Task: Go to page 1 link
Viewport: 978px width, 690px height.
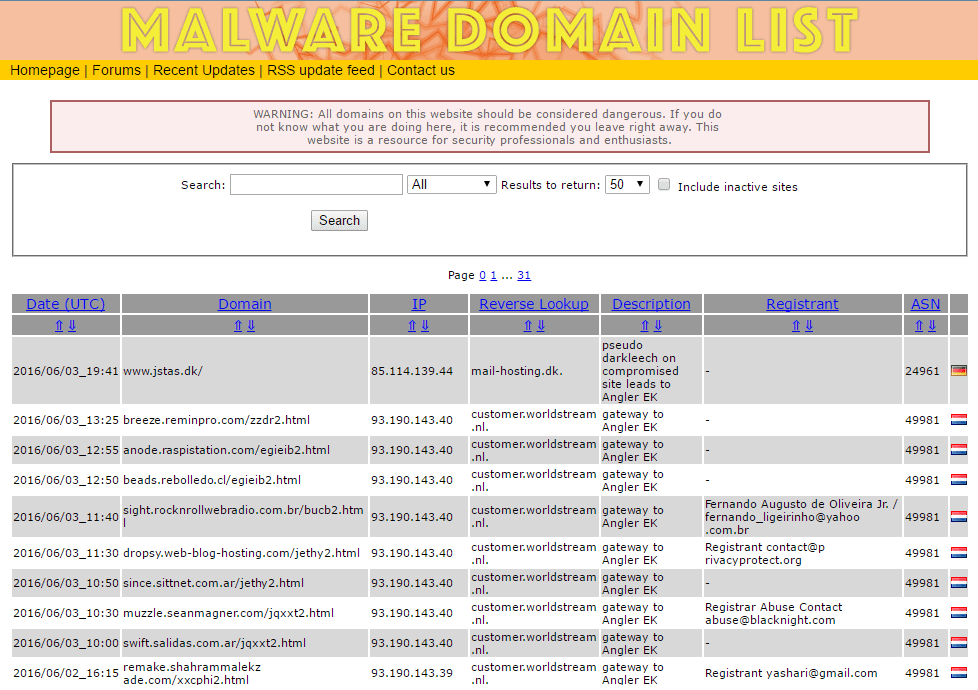Action: pyautogui.click(x=493, y=275)
